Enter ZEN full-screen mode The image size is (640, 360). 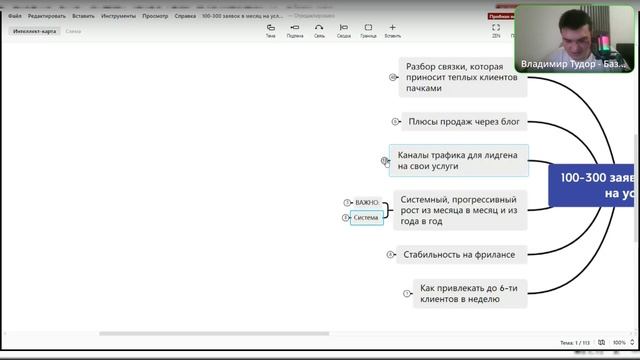pos(496,31)
